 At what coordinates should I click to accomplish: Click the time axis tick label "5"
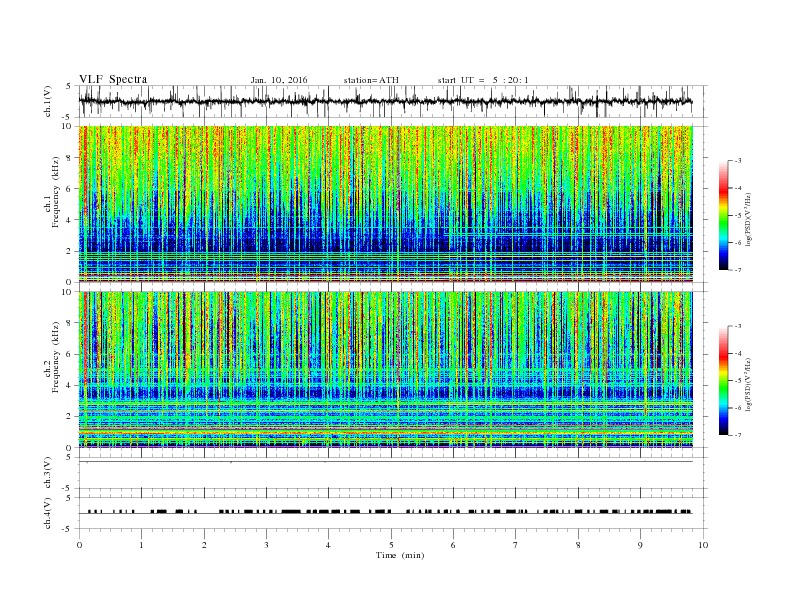[391, 545]
